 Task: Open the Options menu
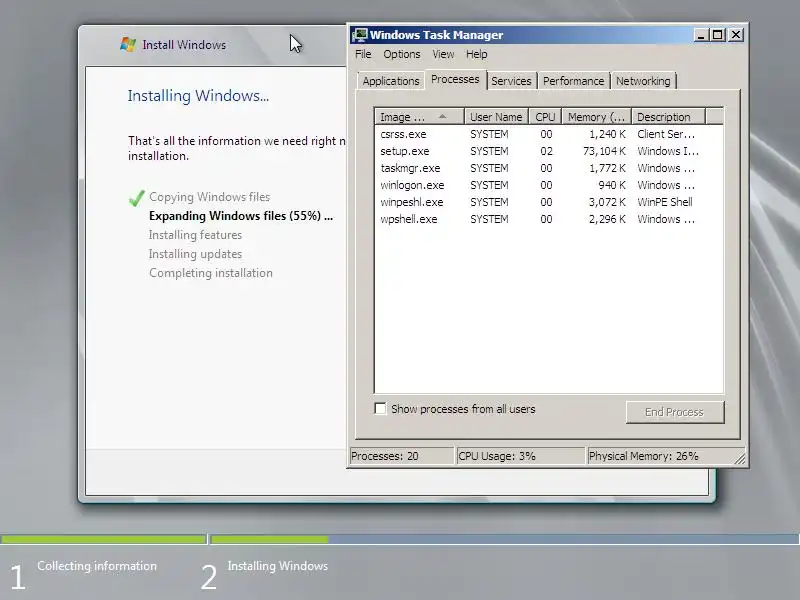[402, 54]
